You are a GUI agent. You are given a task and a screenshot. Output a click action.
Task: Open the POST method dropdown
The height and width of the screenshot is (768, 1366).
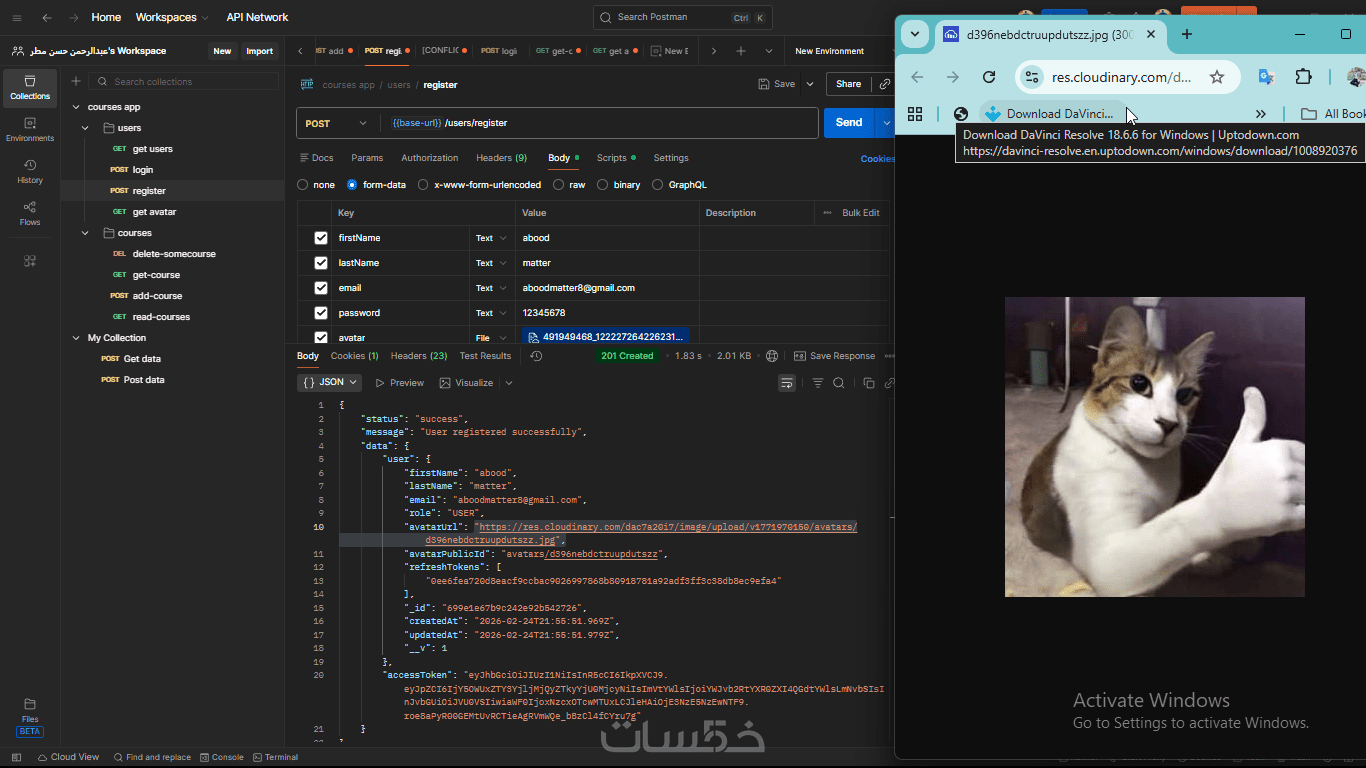pos(337,123)
